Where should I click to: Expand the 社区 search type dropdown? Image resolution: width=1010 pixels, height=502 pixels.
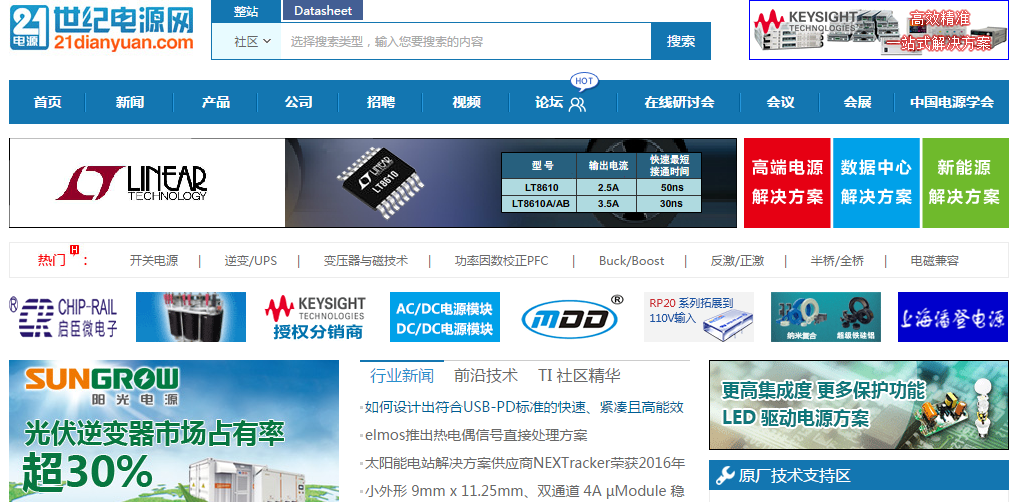[x=252, y=41]
